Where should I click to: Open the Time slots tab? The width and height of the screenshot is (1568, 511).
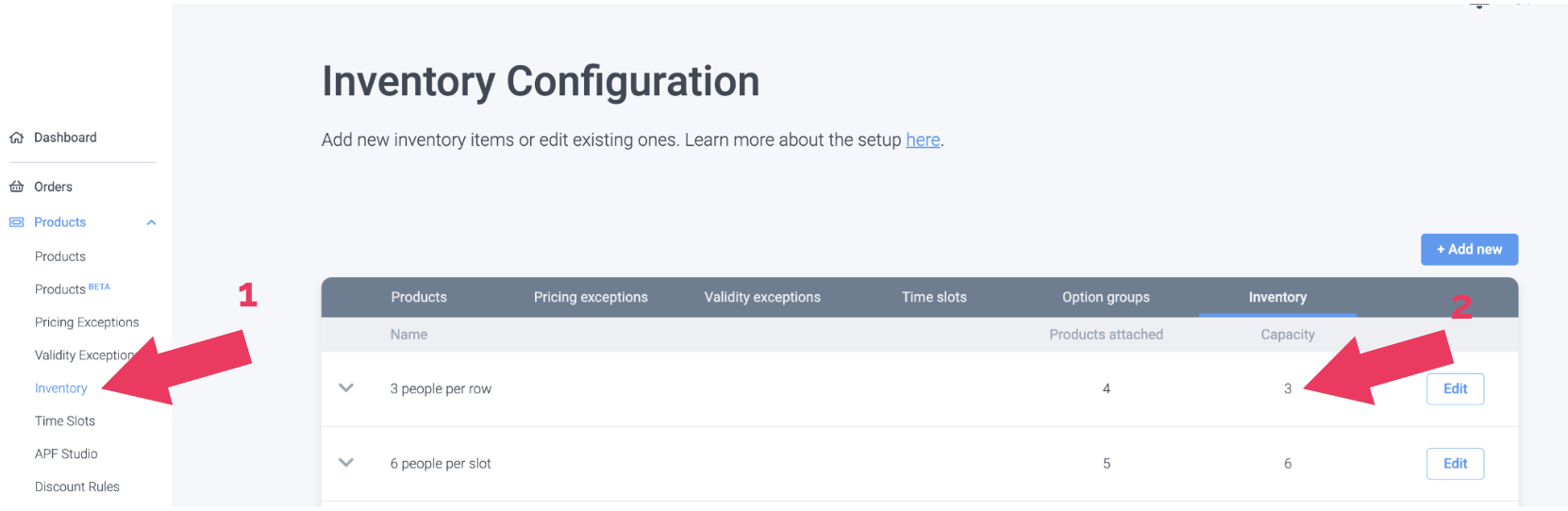pyautogui.click(x=934, y=297)
